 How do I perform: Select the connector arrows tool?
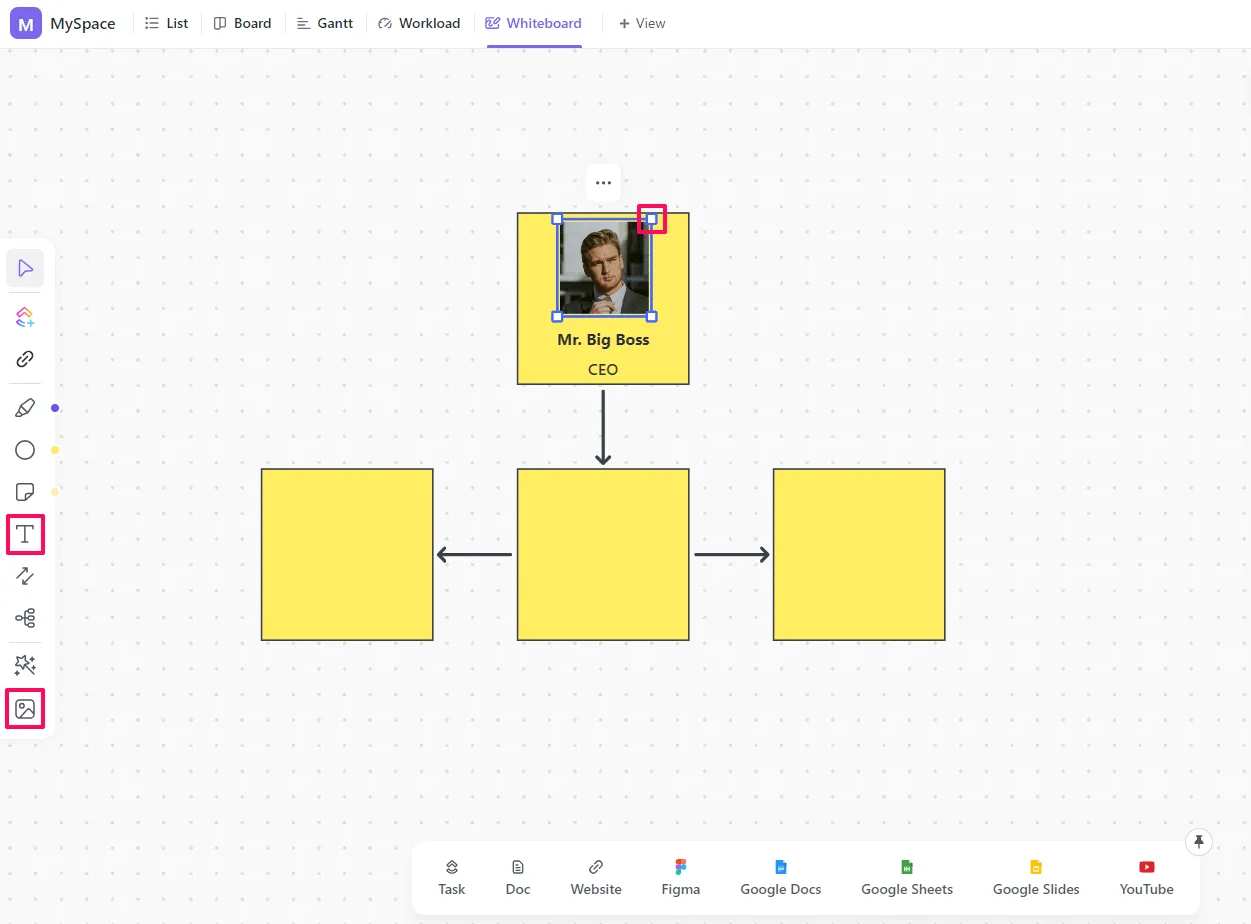click(x=25, y=576)
